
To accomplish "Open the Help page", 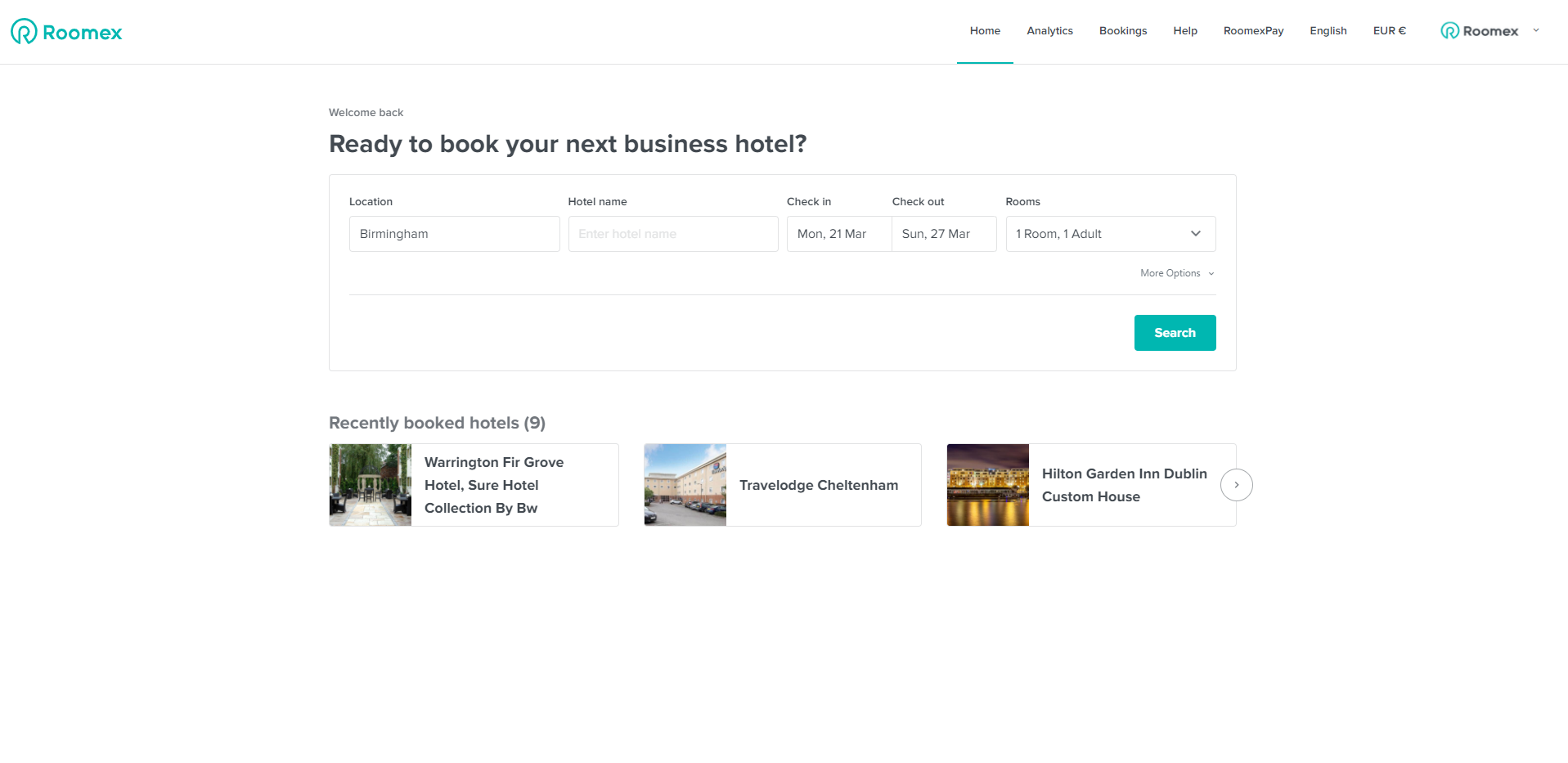I will pyautogui.click(x=1184, y=30).
